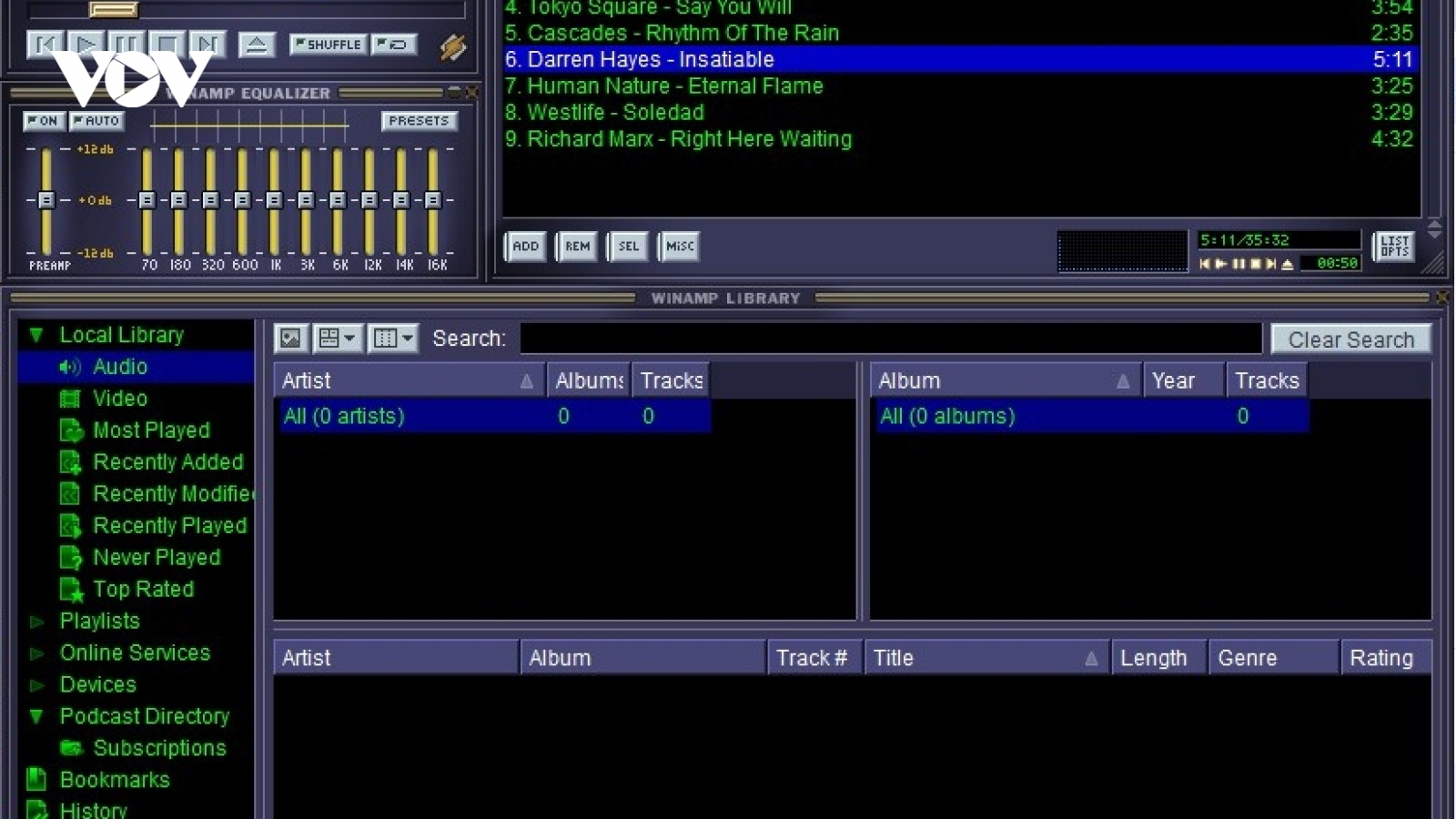Select the Video film icon in Local Library
This screenshot has height=819, width=1456.
coord(70,399)
